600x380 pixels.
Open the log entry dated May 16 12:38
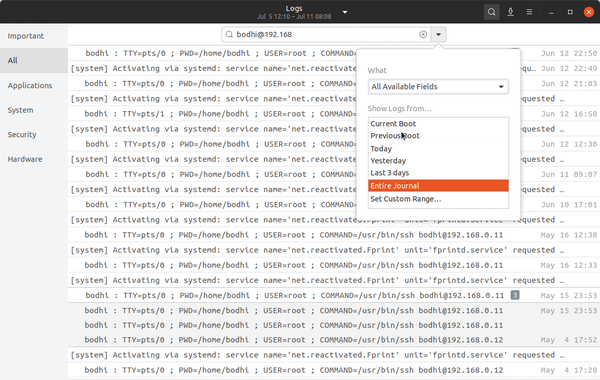[334, 235]
